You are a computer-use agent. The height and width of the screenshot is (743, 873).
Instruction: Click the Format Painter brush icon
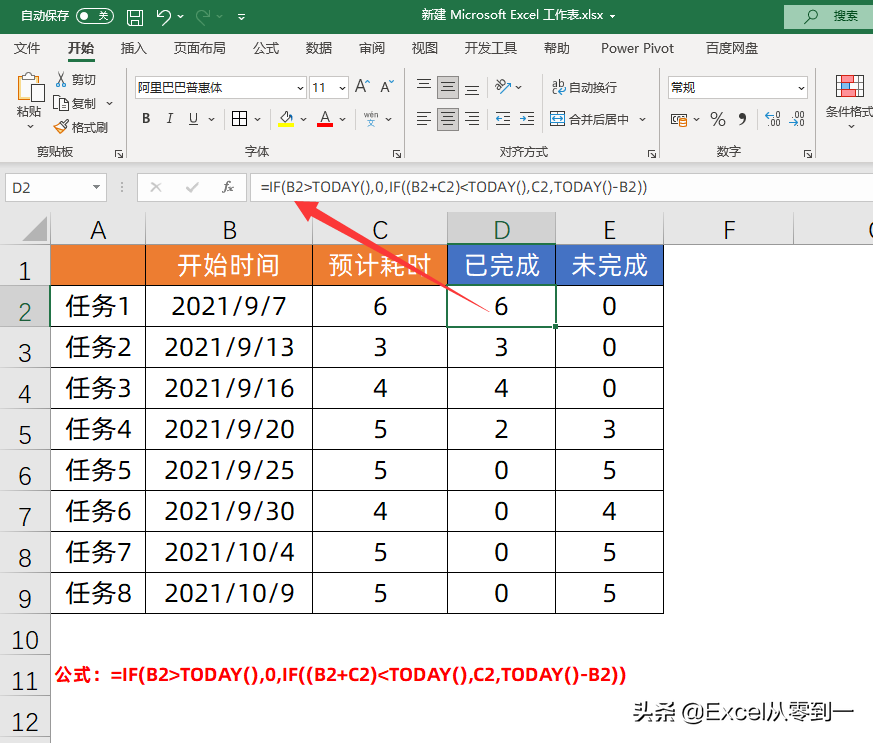click(61, 127)
